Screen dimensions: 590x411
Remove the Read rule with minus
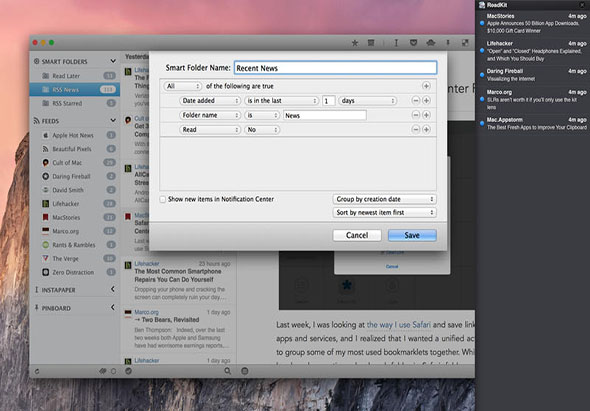tap(415, 130)
